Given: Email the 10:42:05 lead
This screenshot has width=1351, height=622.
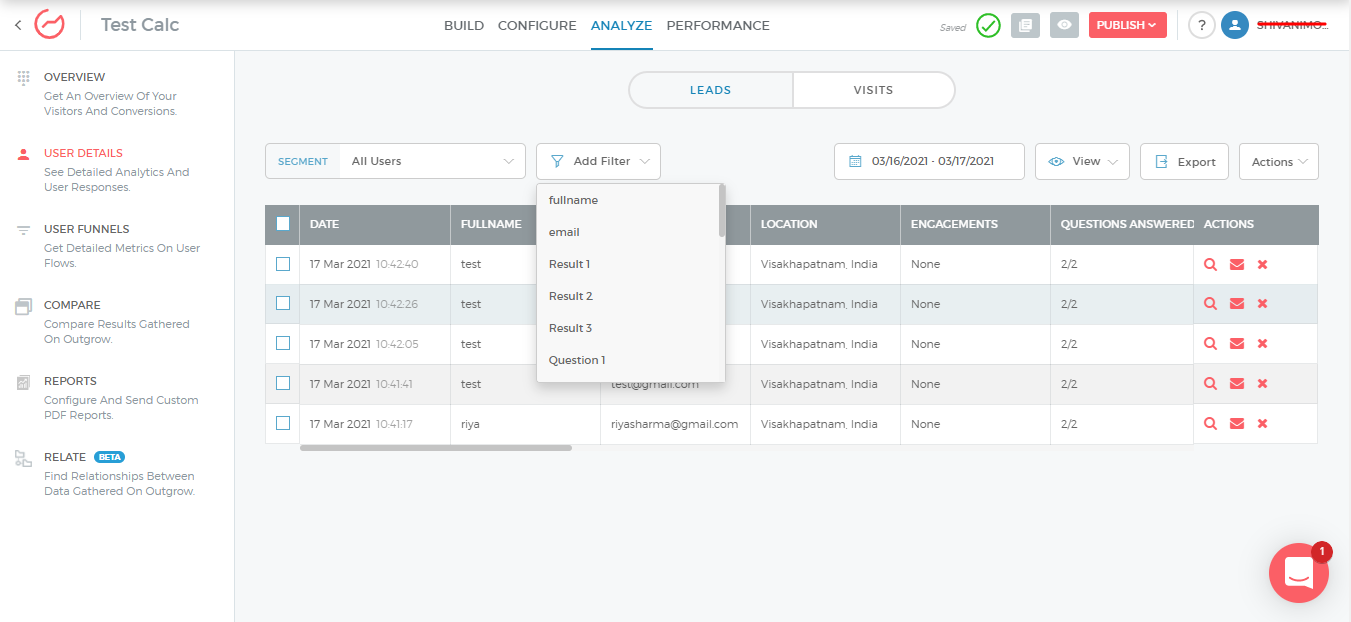Looking at the screenshot, I should pos(1237,344).
